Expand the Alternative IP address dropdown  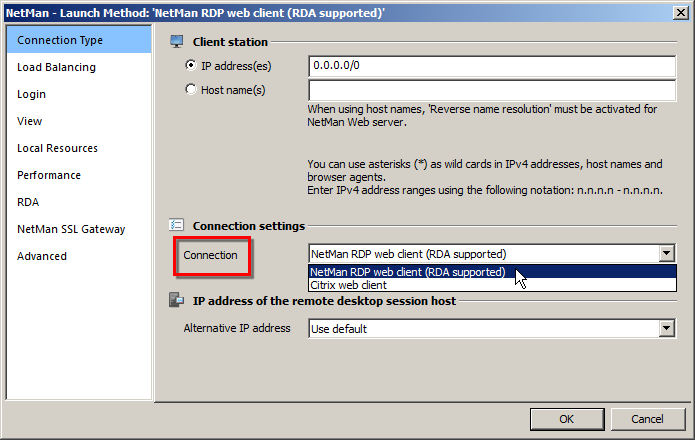point(667,328)
